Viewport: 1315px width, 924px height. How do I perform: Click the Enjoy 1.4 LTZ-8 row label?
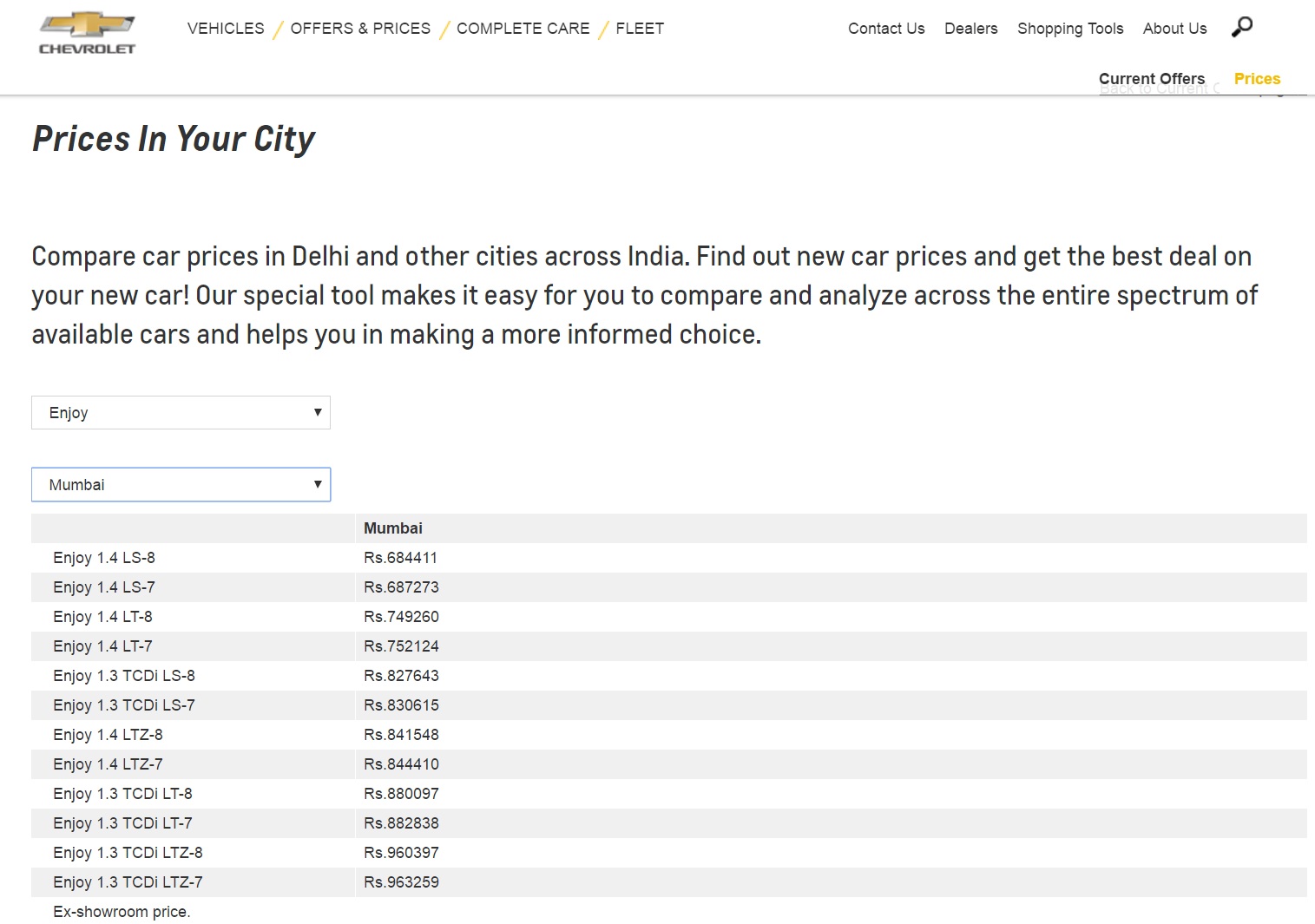(x=108, y=735)
